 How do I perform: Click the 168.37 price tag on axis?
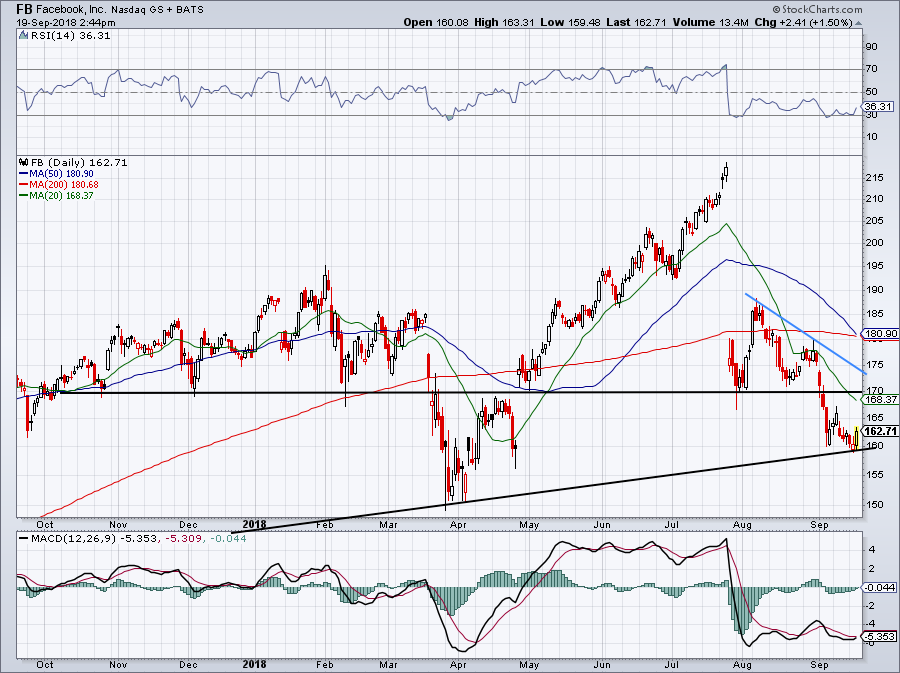880,400
